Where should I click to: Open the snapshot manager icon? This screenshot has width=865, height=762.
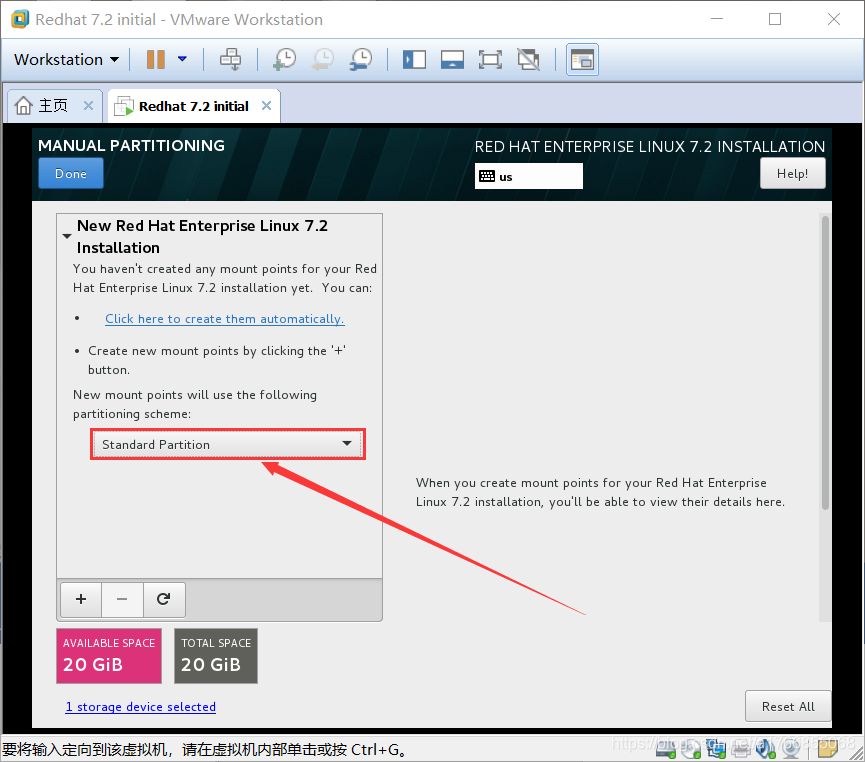(361, 59)
